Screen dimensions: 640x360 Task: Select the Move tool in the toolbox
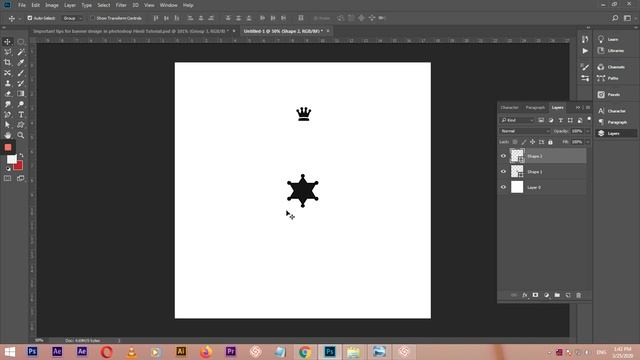(x=7, y=42)
